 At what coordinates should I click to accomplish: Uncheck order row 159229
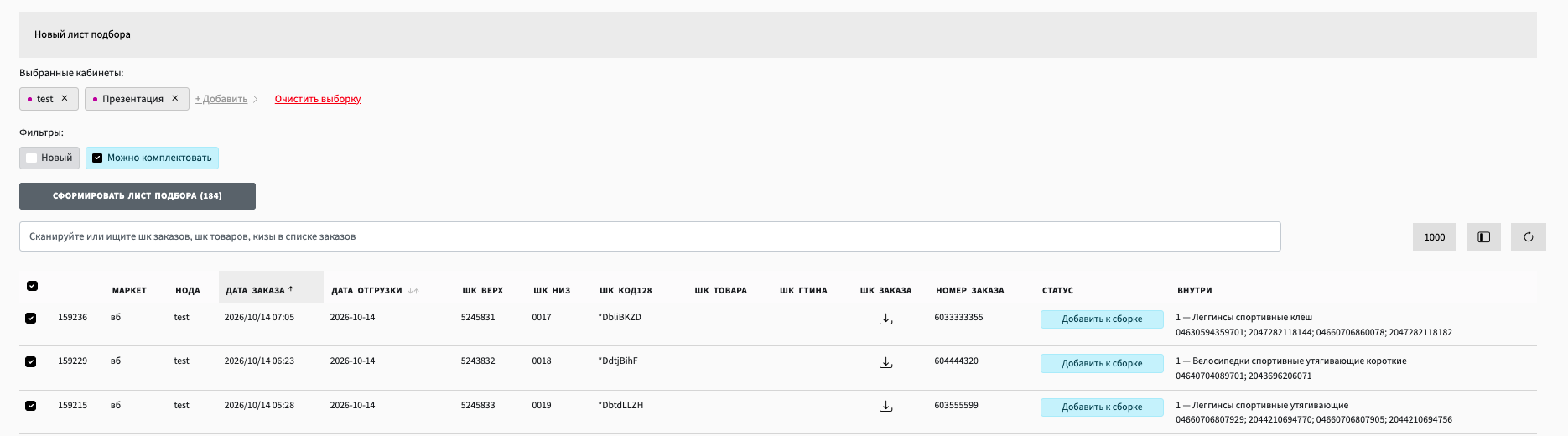click(x=31, y=362)
